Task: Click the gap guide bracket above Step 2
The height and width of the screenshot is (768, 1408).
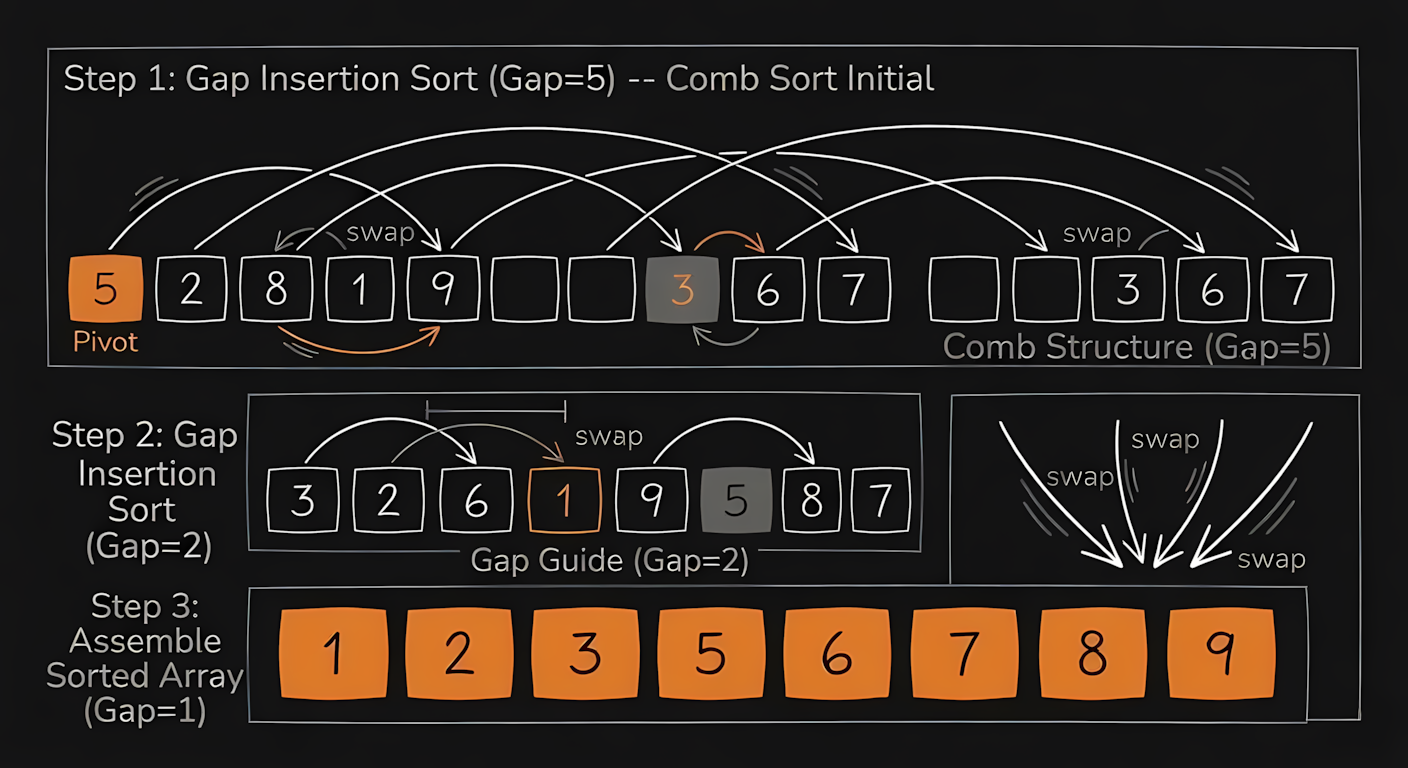Action: [x=496, y=409]
